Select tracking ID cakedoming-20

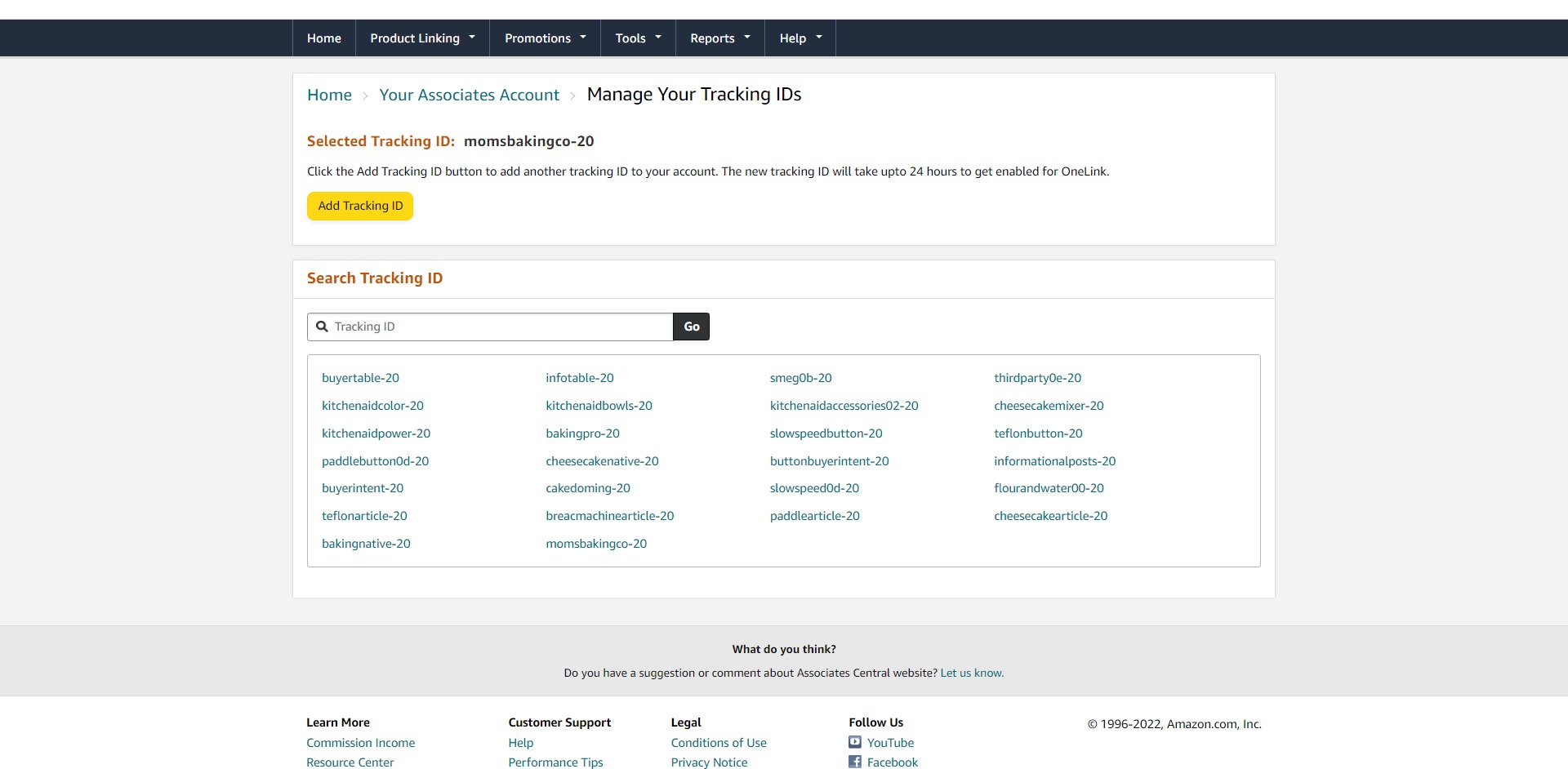click(x=588, y=488)
